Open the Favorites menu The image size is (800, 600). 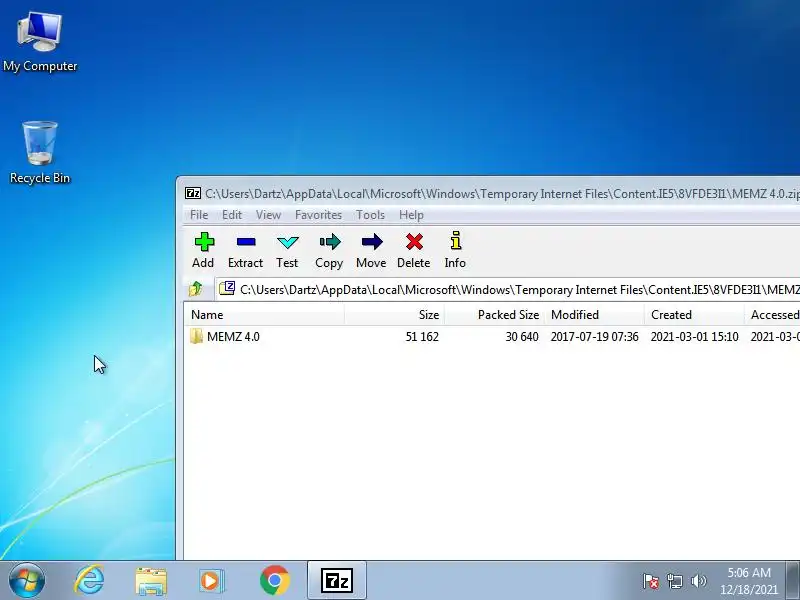click(318, 215)
